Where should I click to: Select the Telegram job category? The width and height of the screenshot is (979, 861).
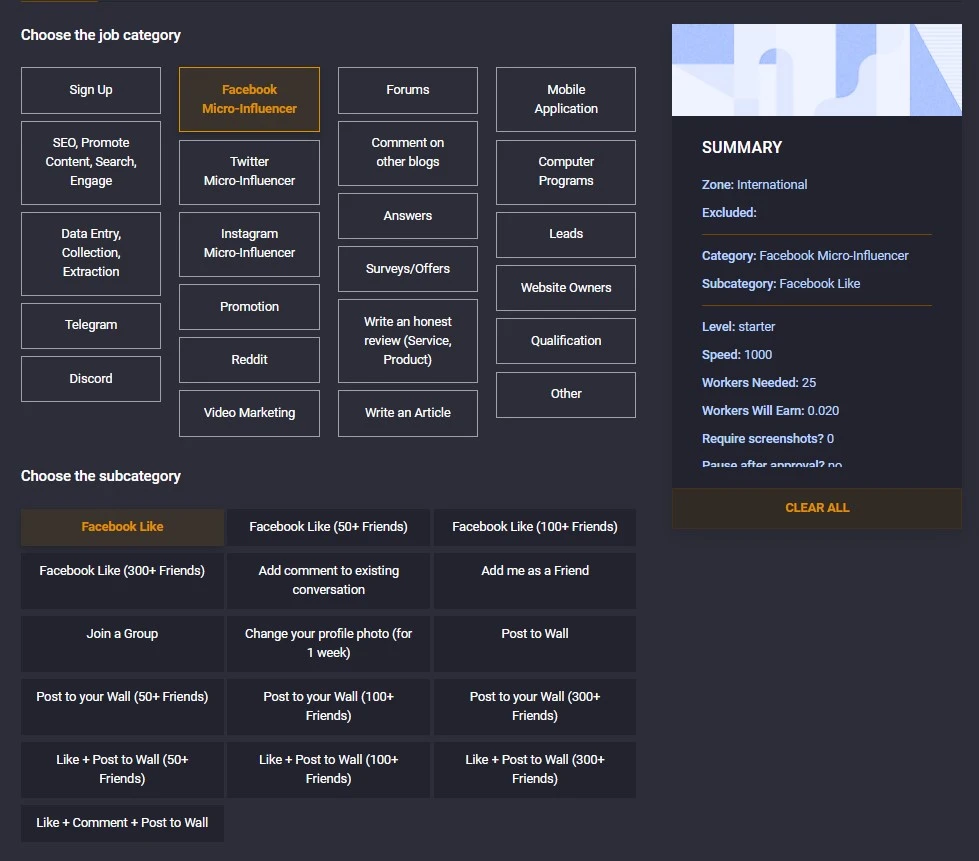pos(91,325)
